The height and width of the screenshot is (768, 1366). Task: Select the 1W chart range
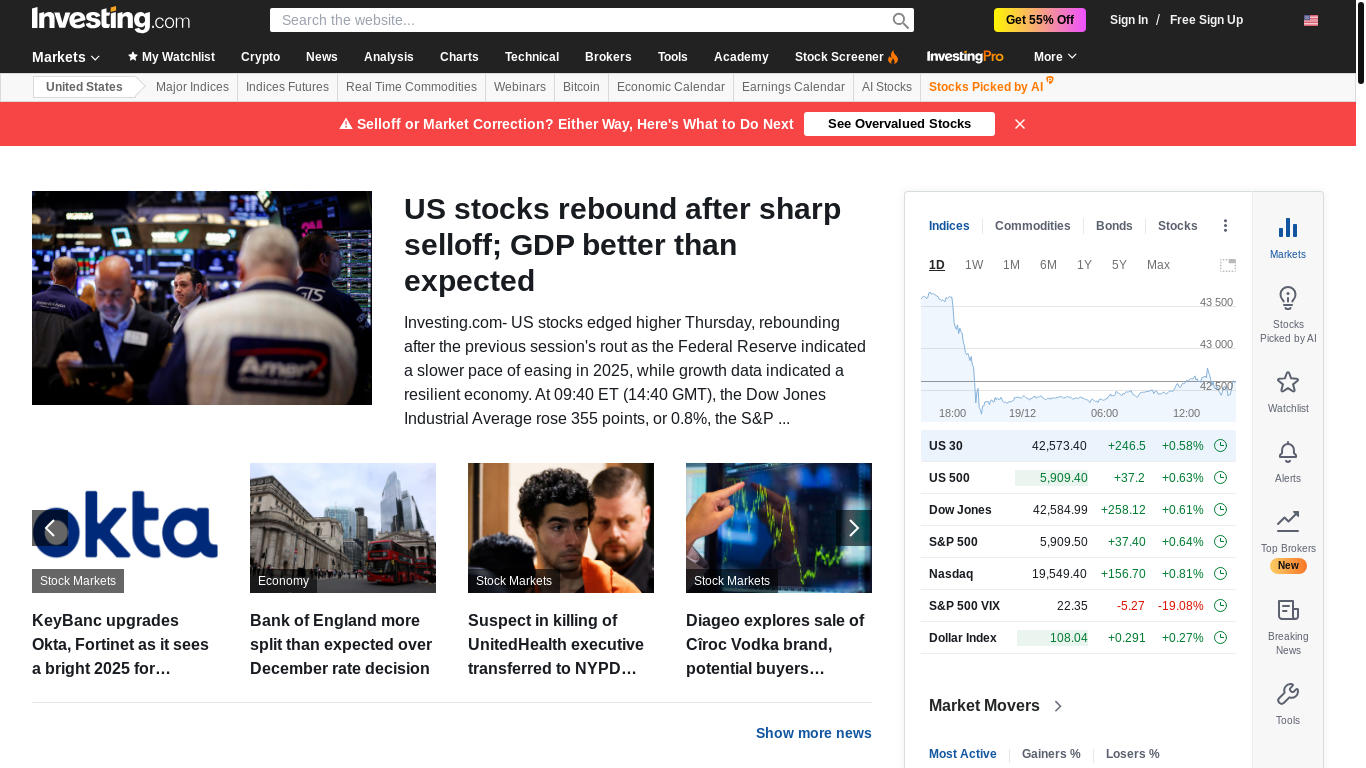point(974,265)
